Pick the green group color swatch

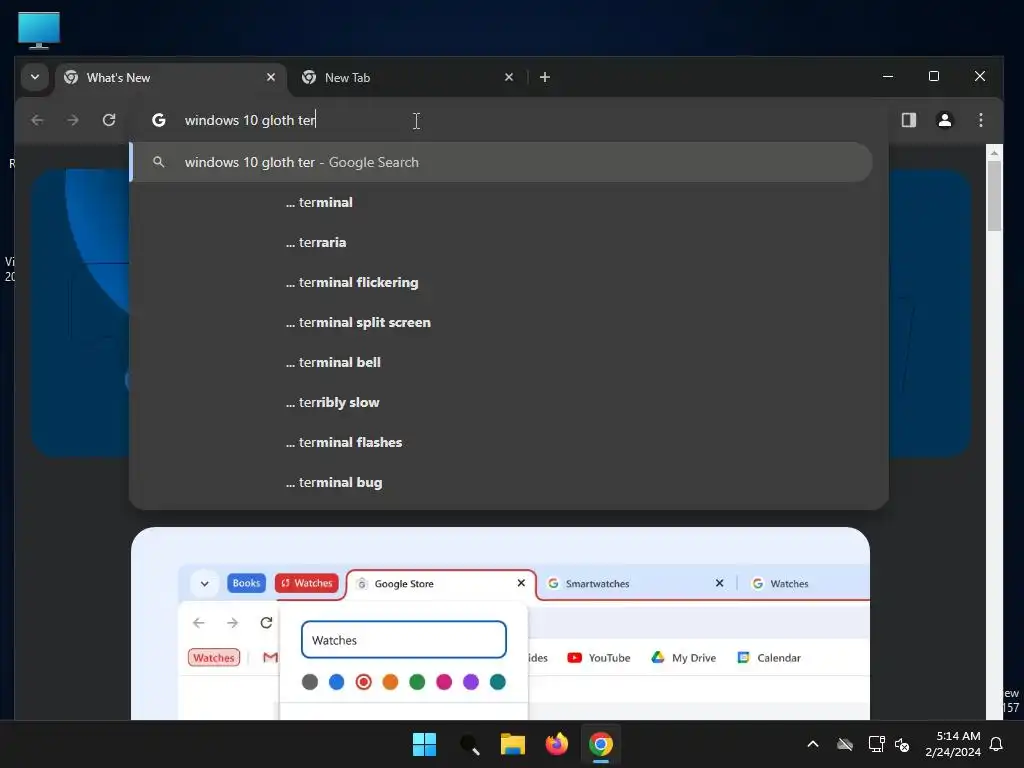click(417, 682)
